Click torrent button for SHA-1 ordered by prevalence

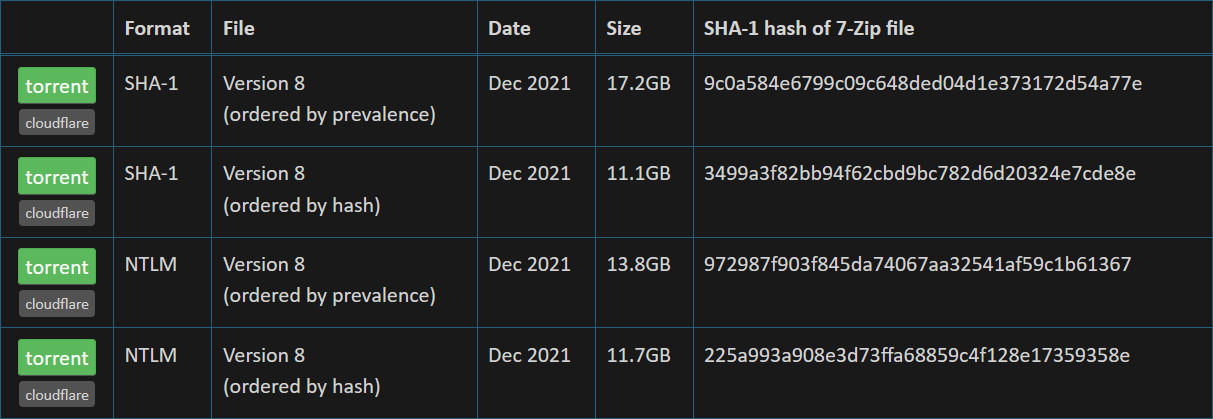(x=57, y=86)
